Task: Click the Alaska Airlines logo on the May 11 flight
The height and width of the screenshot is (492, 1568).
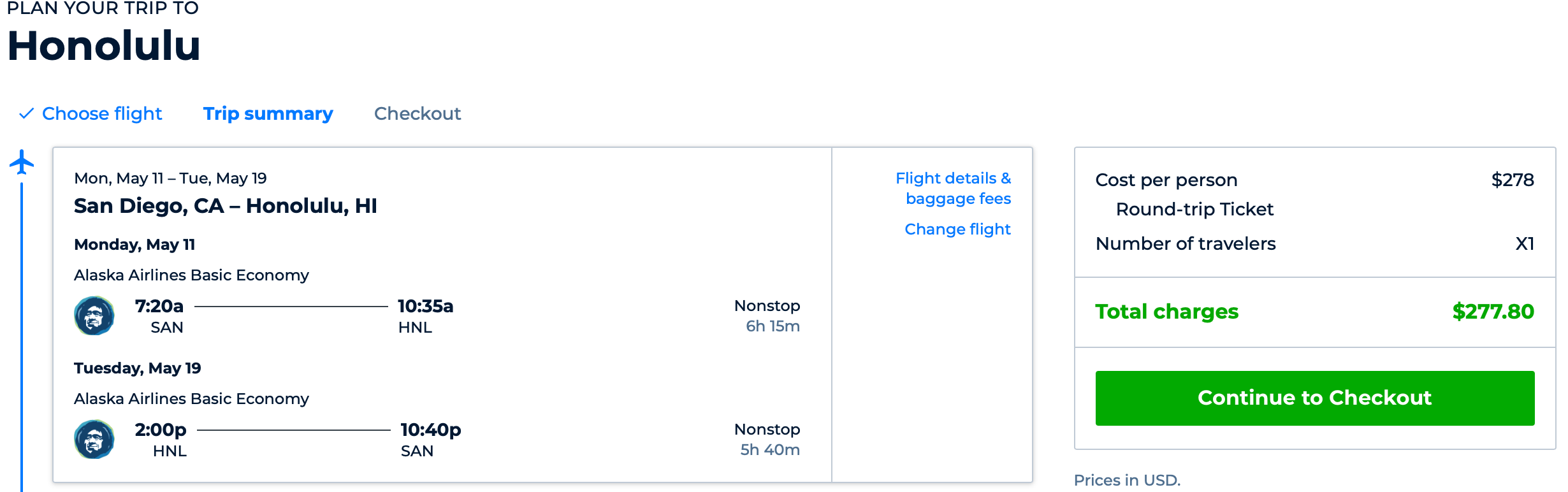Action: (94, 315)
